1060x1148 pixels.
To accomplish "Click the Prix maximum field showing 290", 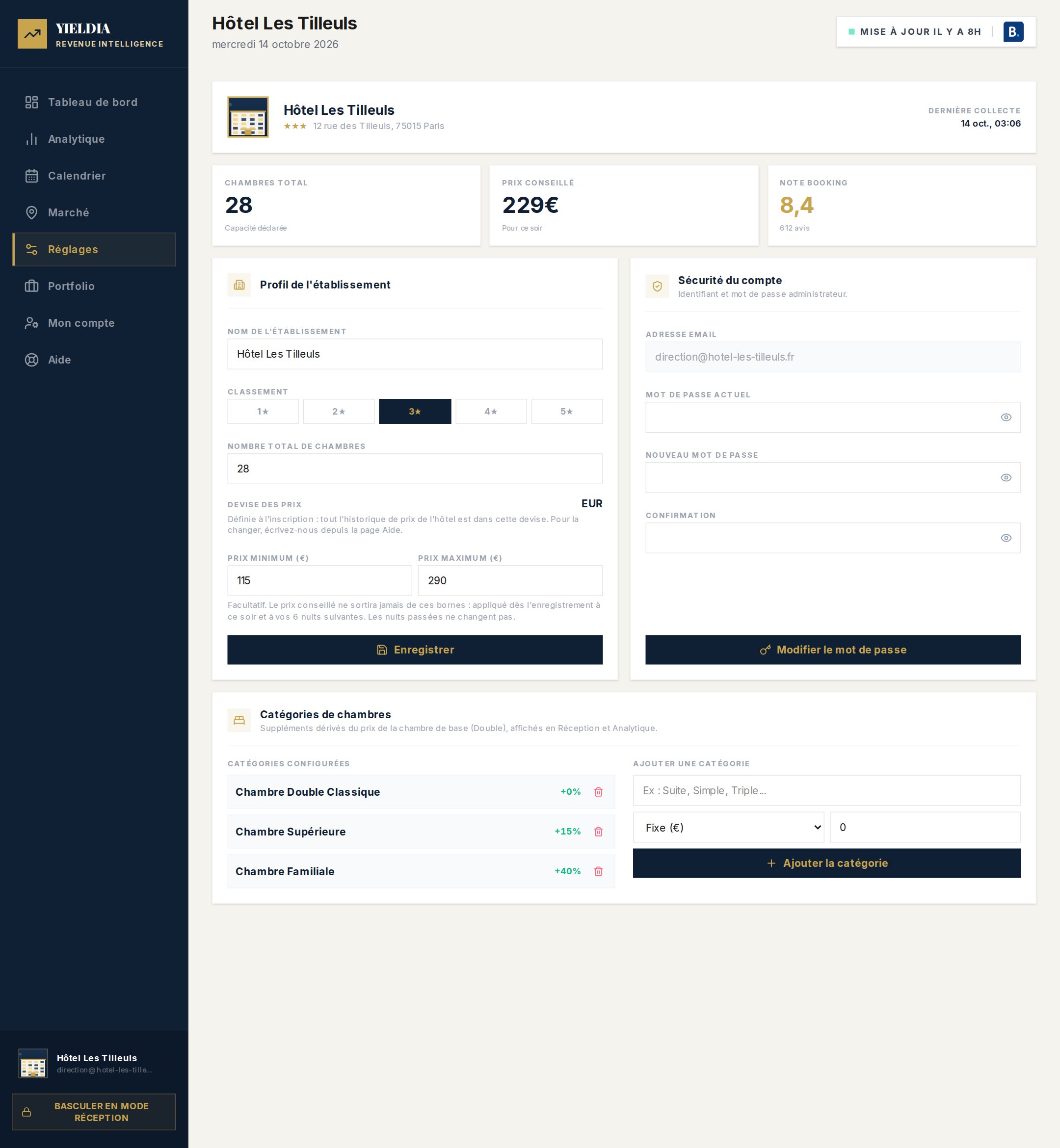I will tap(510, 580).
